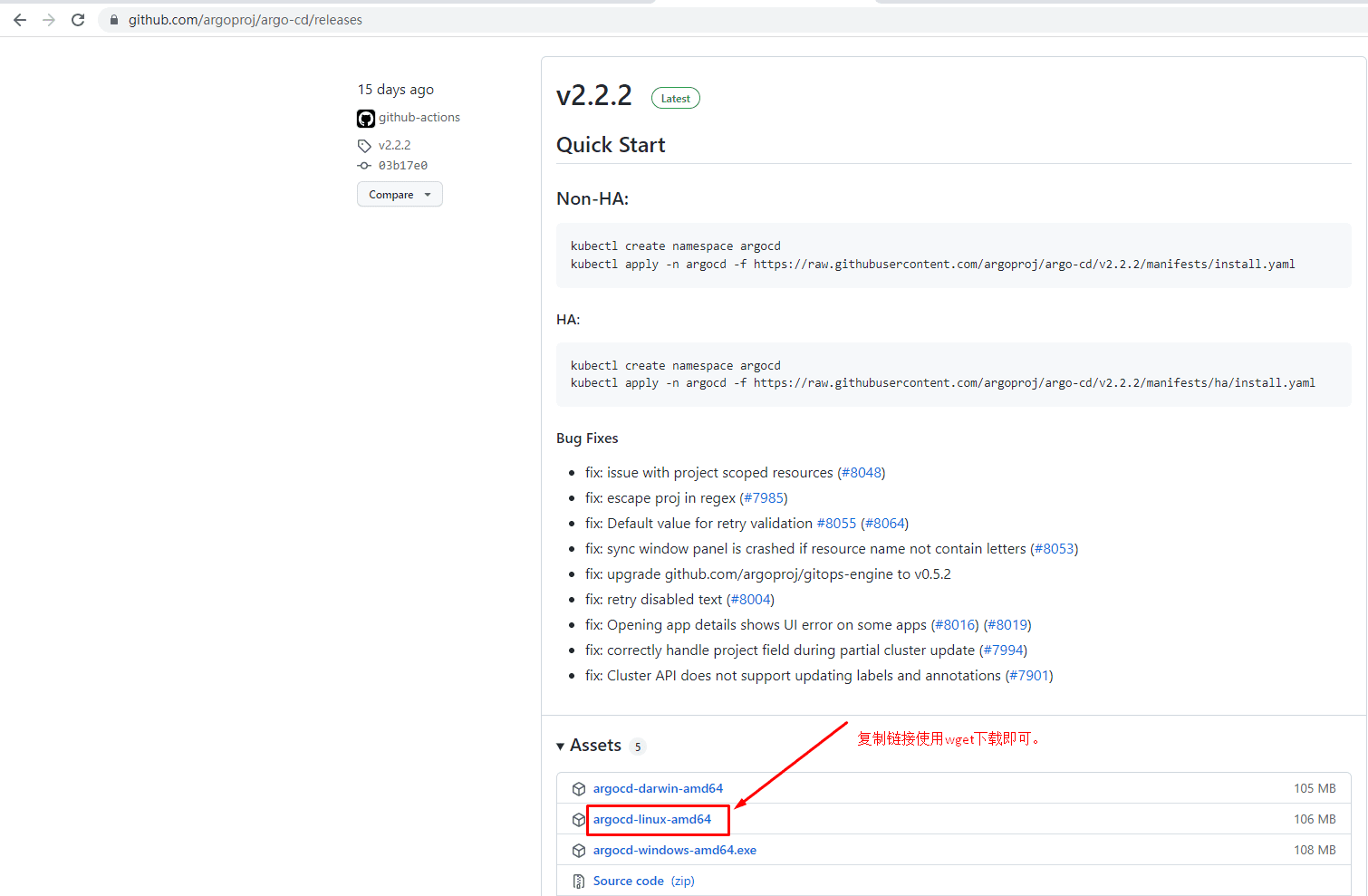Click the Bug Fixes heading
The width and height of the screenshot is (1368, 896).
587,438
